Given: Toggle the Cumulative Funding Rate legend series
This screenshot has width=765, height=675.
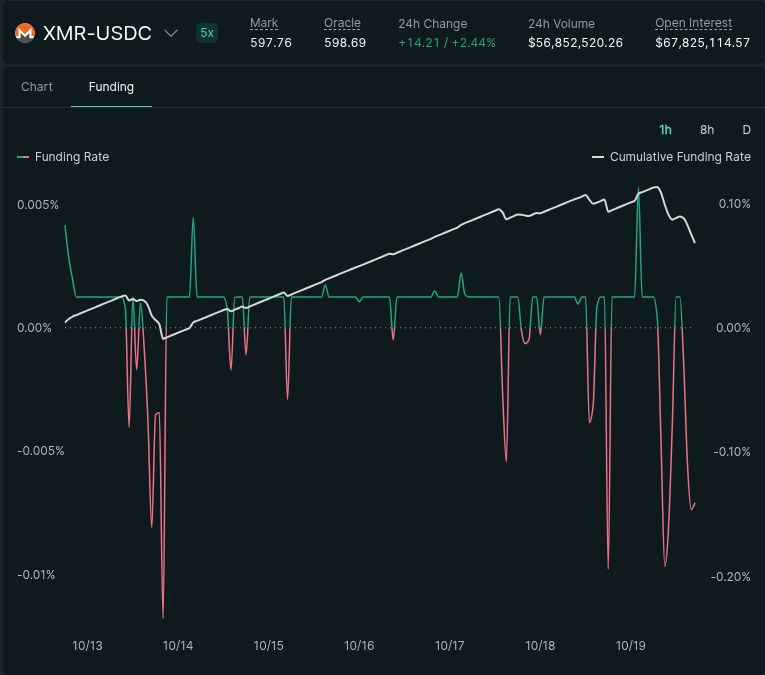Looking at the screenshot, I should coord(671,157).
